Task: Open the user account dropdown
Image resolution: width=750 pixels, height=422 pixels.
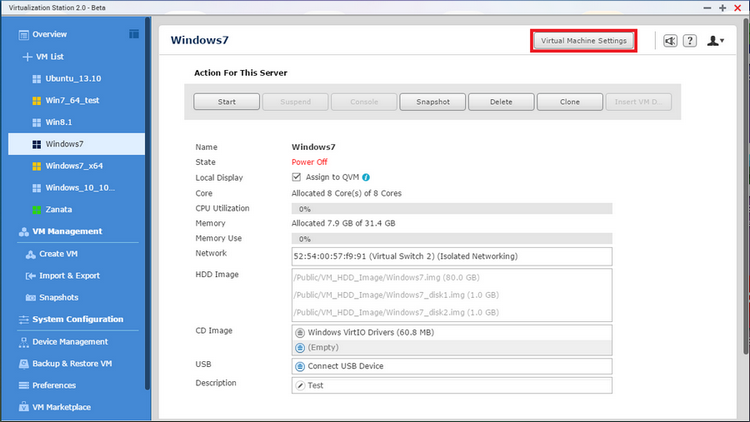Action: [716, 41]
